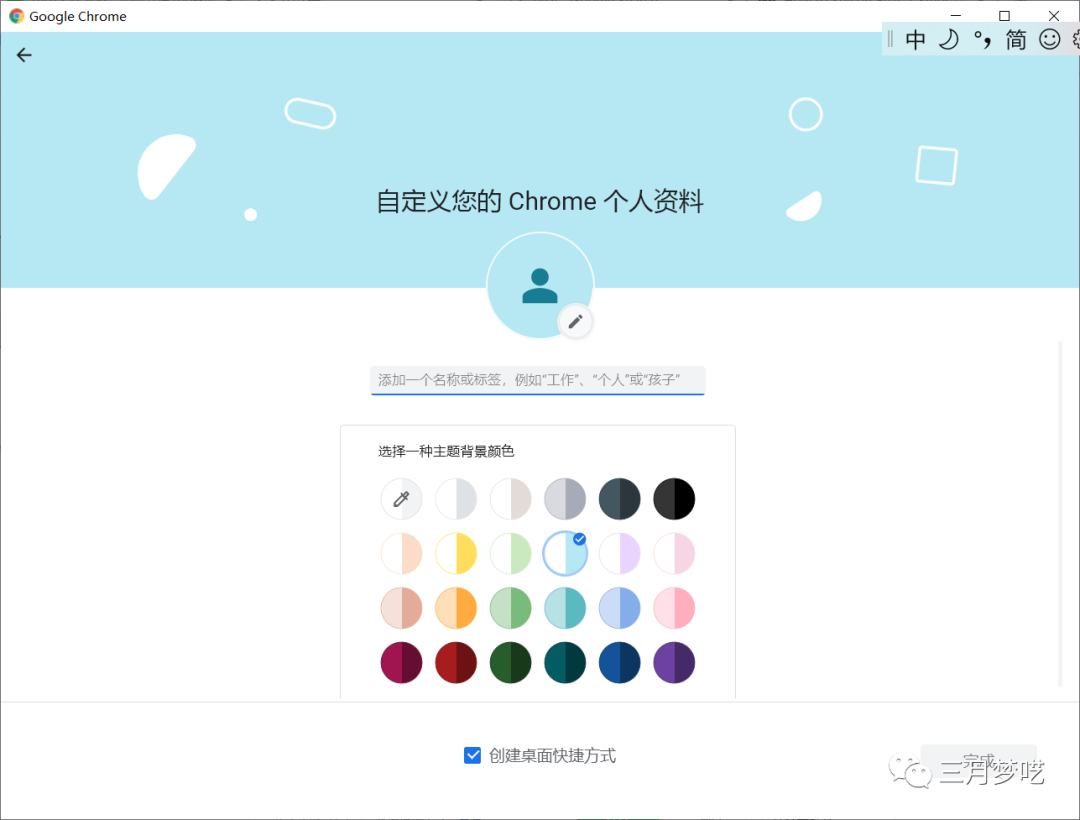Uncheck the 创建桌面快捷方式 checkbox

coord(472,755)
